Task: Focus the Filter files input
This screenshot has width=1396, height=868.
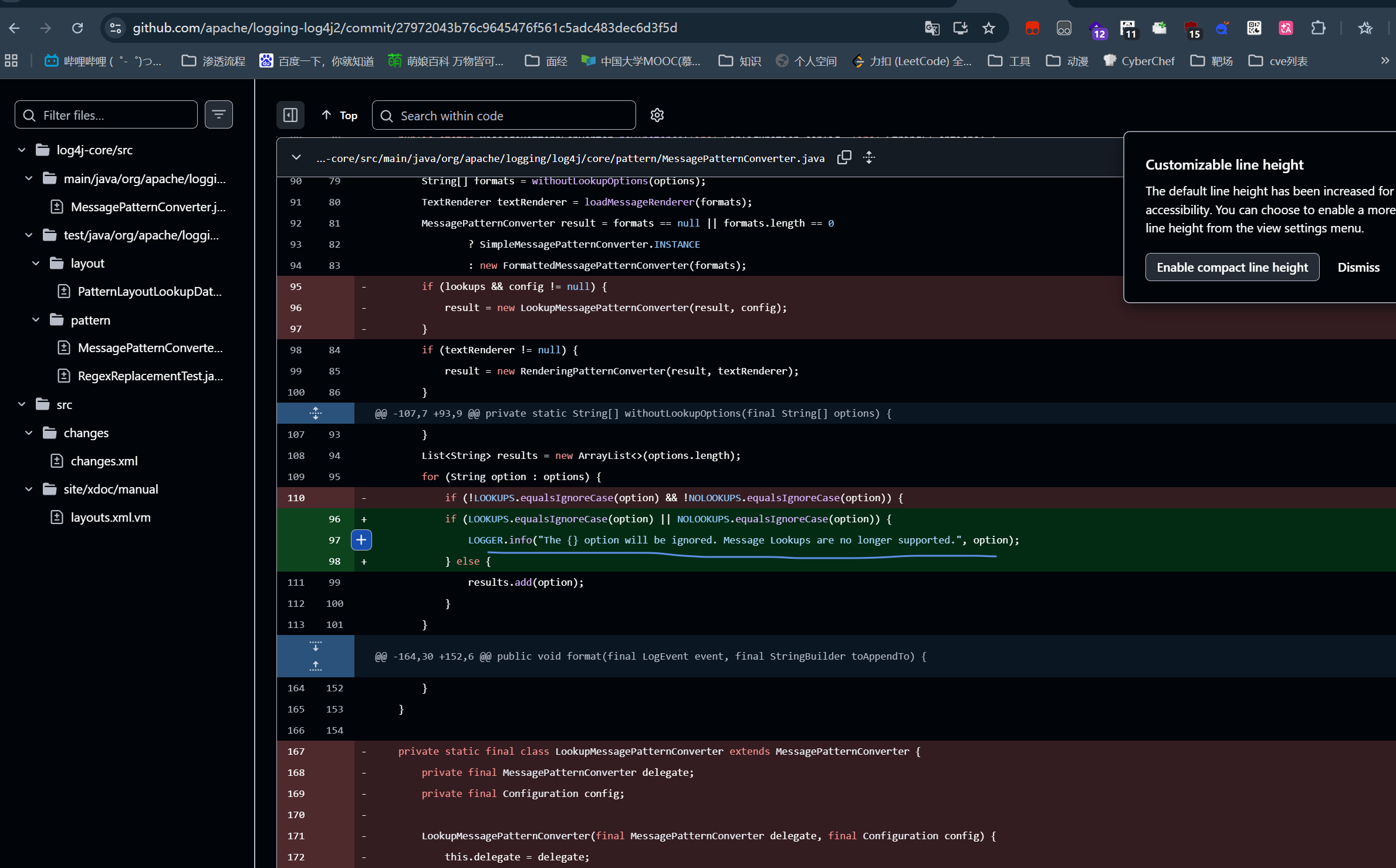Action: [106, 114]
